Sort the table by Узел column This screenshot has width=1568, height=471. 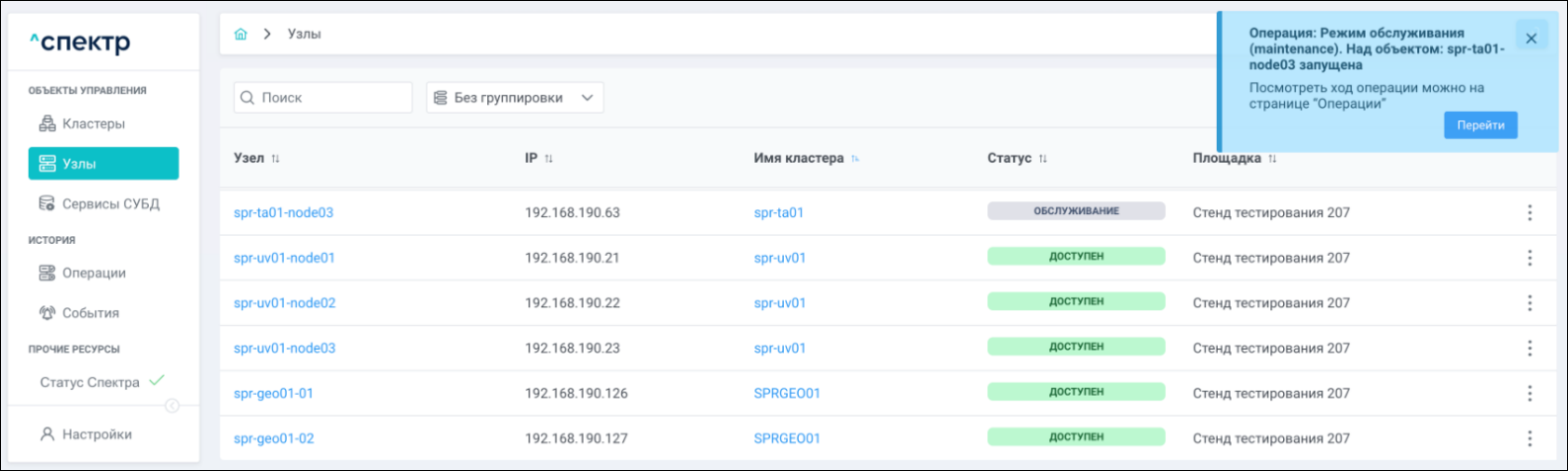[x=275, y=159]
